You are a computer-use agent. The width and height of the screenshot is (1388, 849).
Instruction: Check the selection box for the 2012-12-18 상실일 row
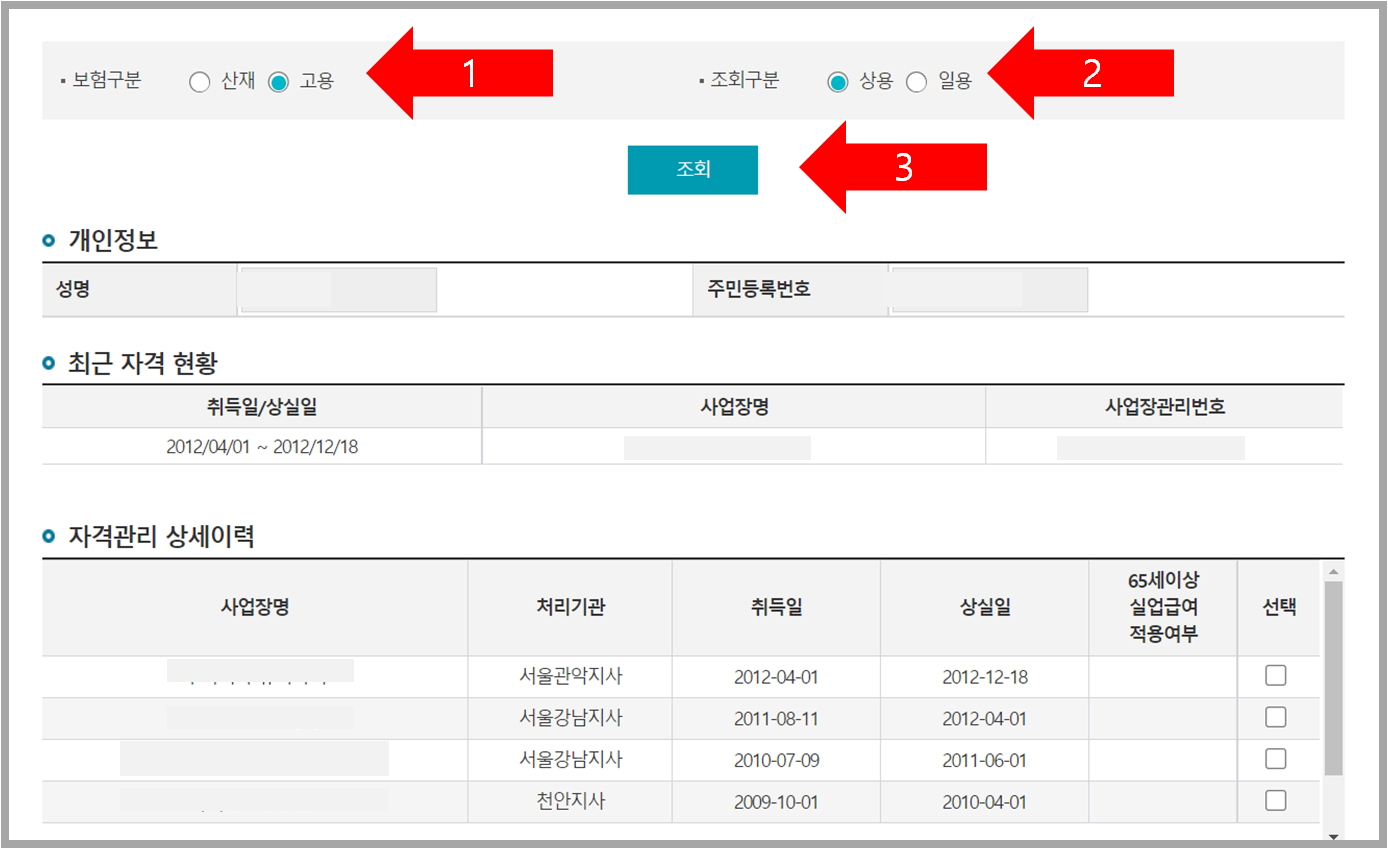point(1276,676)
